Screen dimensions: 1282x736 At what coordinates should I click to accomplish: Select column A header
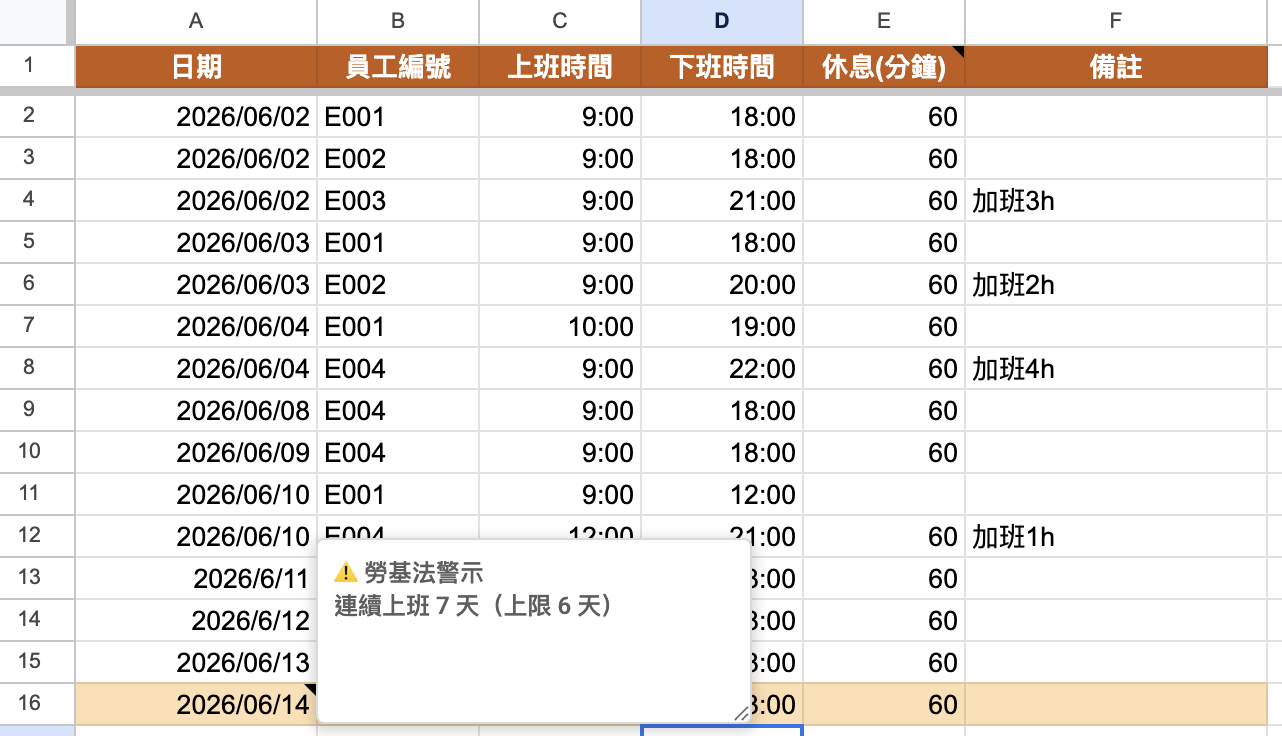(x=196, y=22)
